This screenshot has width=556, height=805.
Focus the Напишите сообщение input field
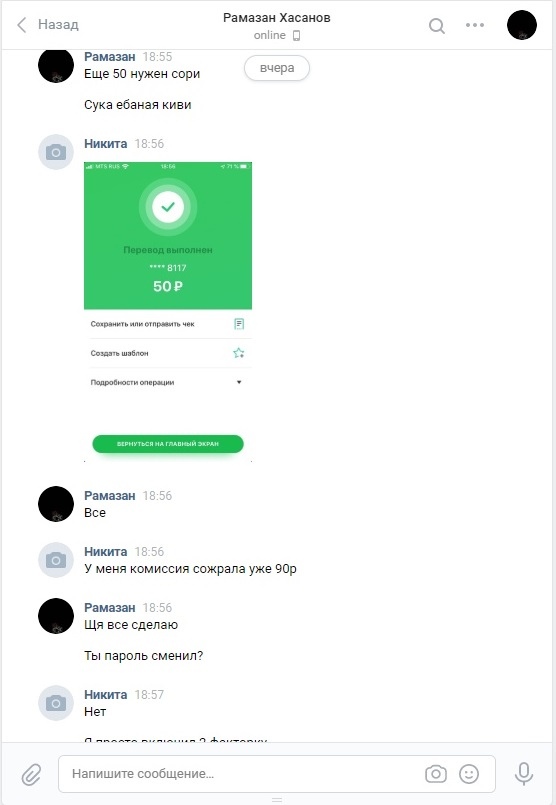tap(277, 774)
